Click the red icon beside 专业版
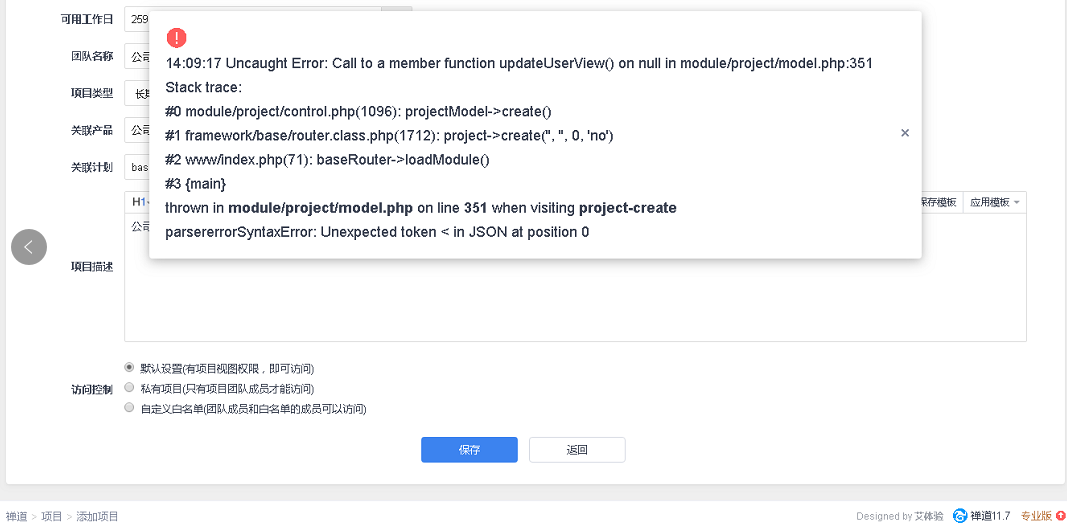Viewport: 1067px width, 531px height. pos(1060,516)
